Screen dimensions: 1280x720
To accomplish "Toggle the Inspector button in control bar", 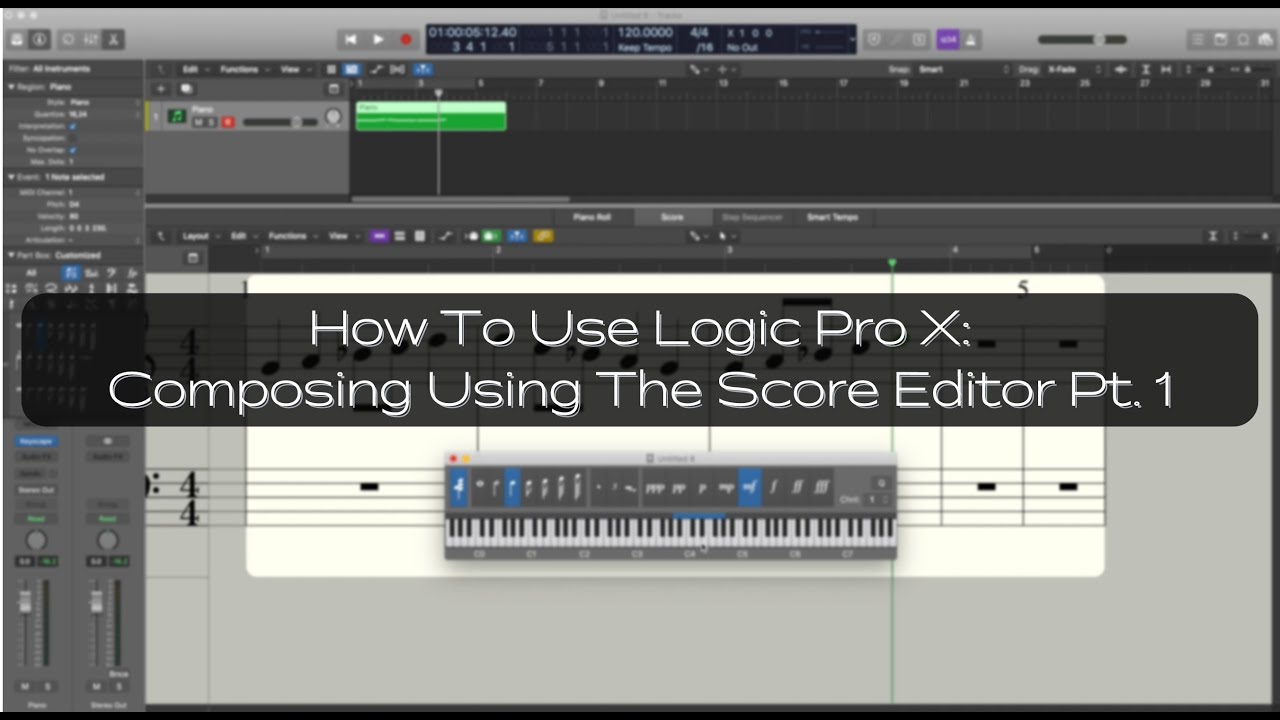I will click(40, 40).
